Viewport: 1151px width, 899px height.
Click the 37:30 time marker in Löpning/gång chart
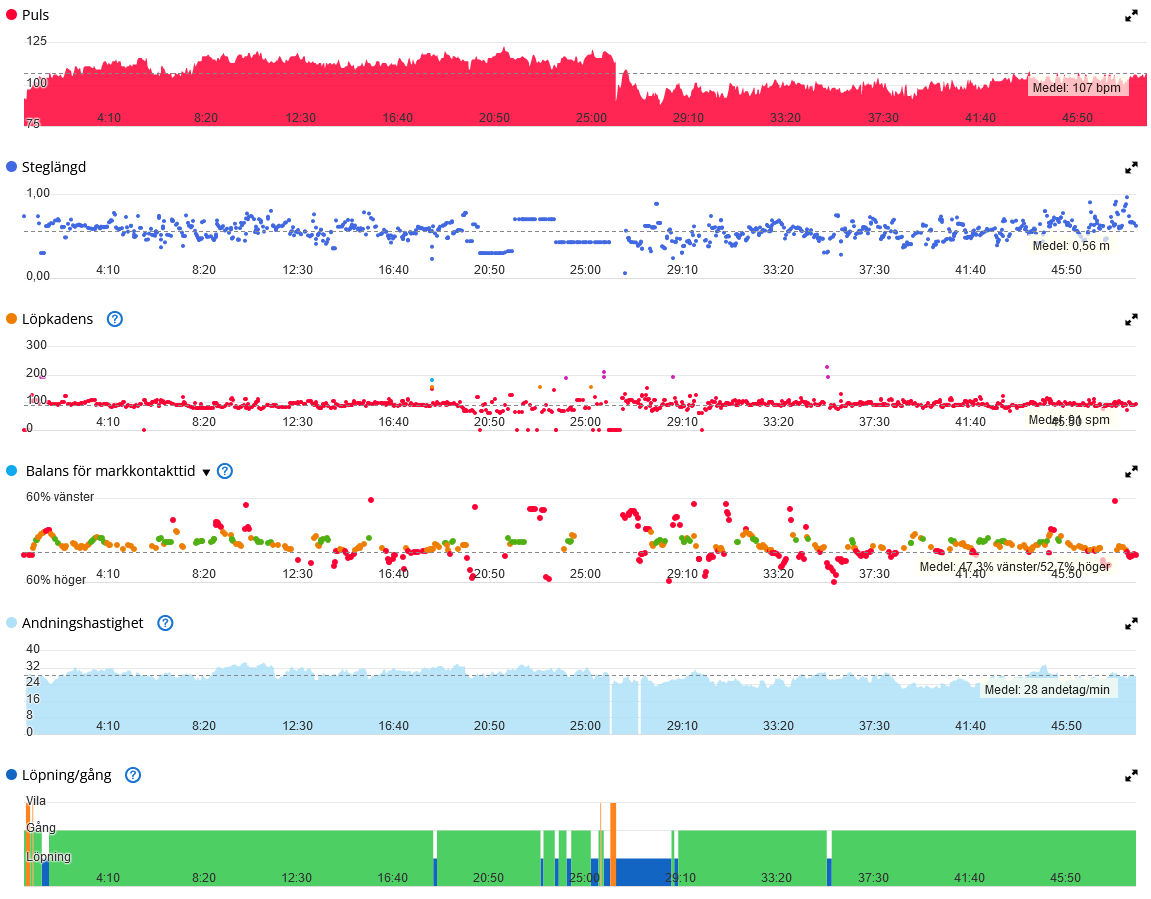tap(874, 878)
